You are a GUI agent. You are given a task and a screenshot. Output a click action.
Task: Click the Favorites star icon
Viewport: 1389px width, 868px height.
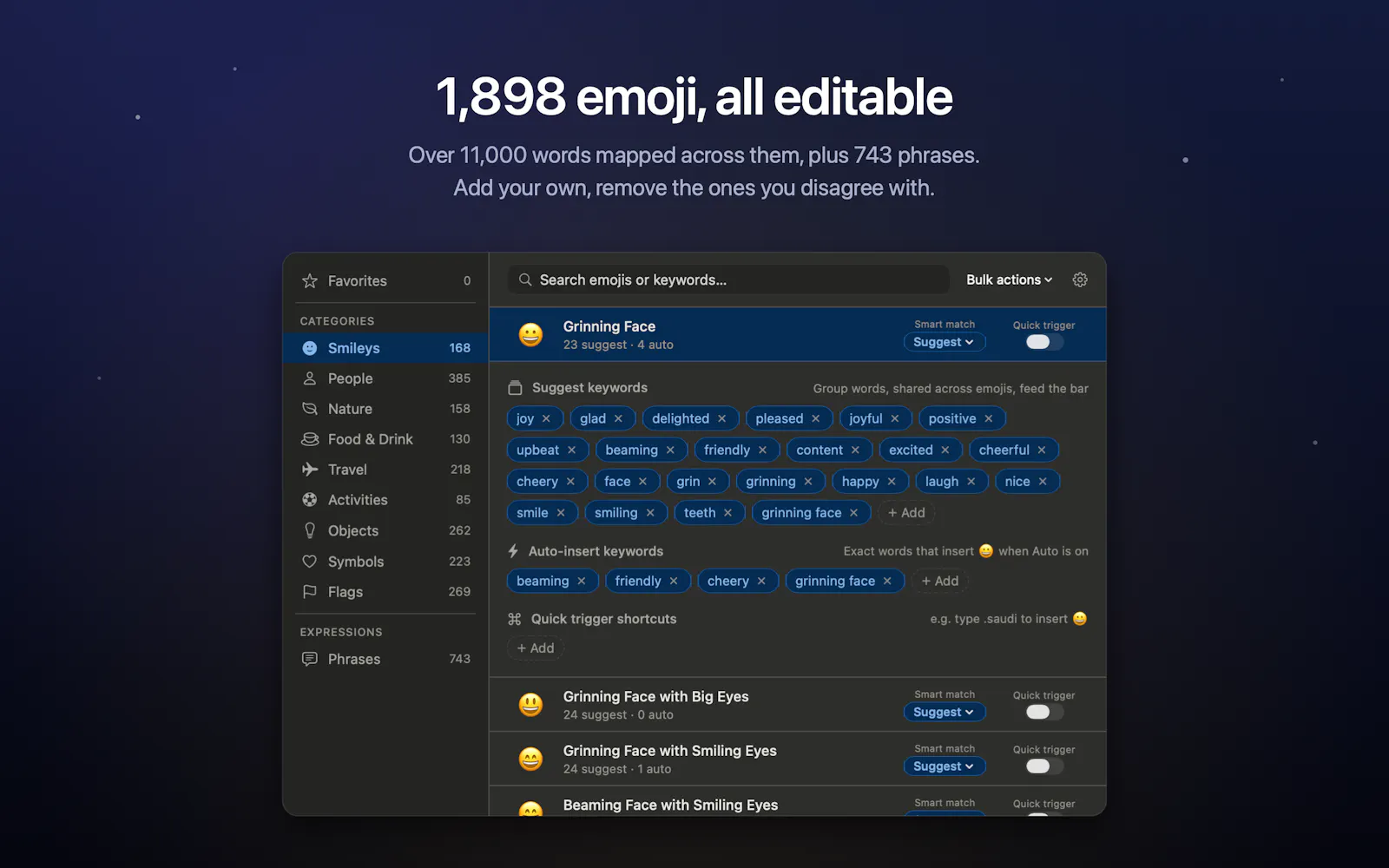click(x=309, y=281)
